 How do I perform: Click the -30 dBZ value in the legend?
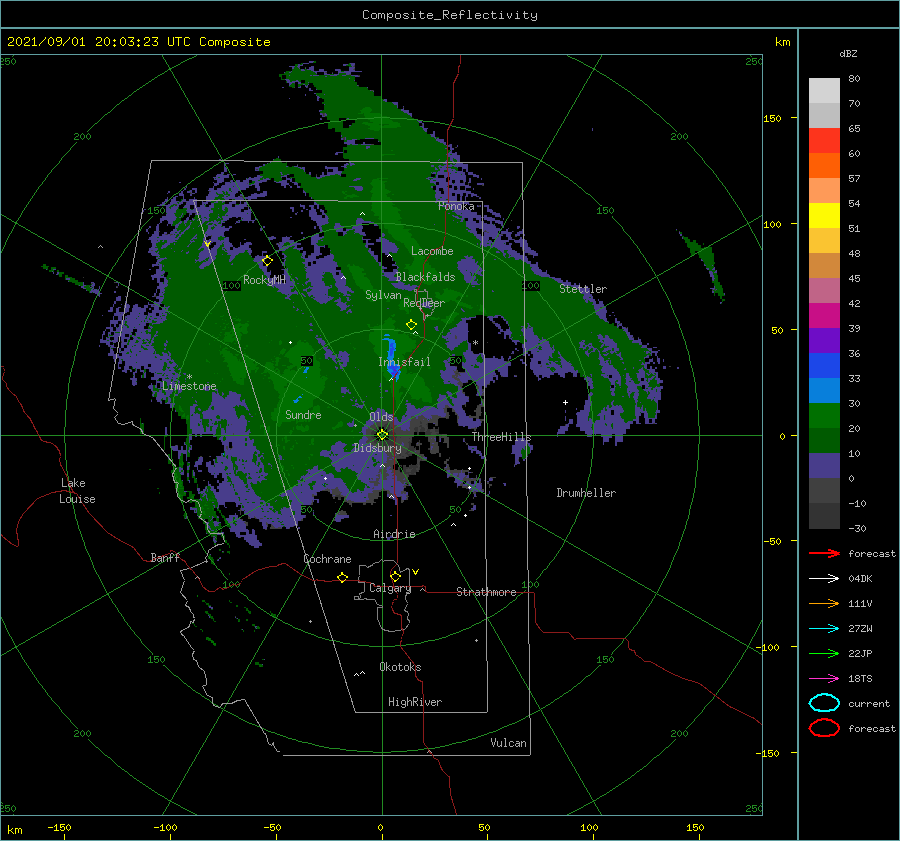coord(857,529)
